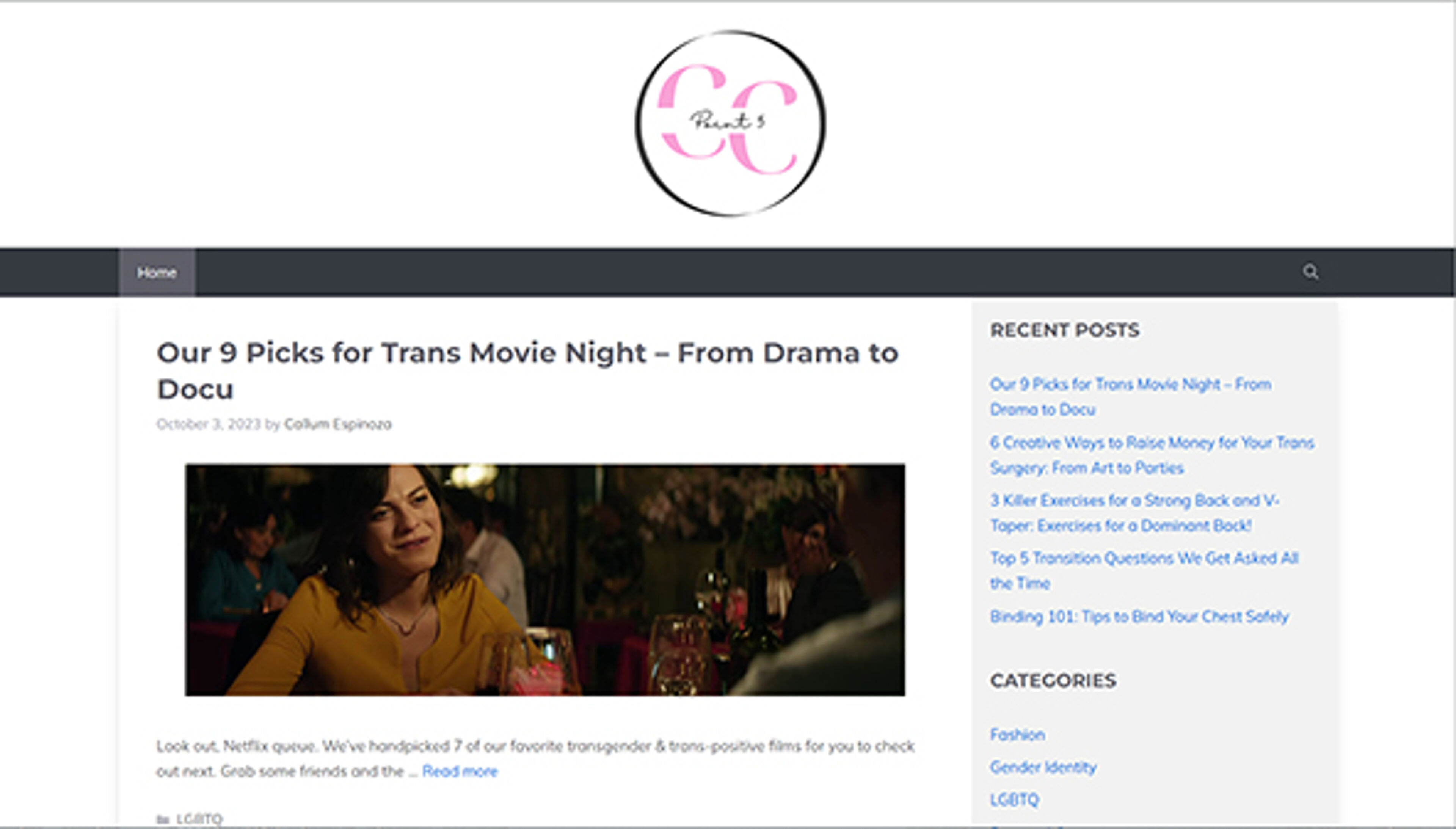Screen dimensions: 1456x829
Task: Open the LGBTQ tag below the post excerpt
Action: pos(199,819)
